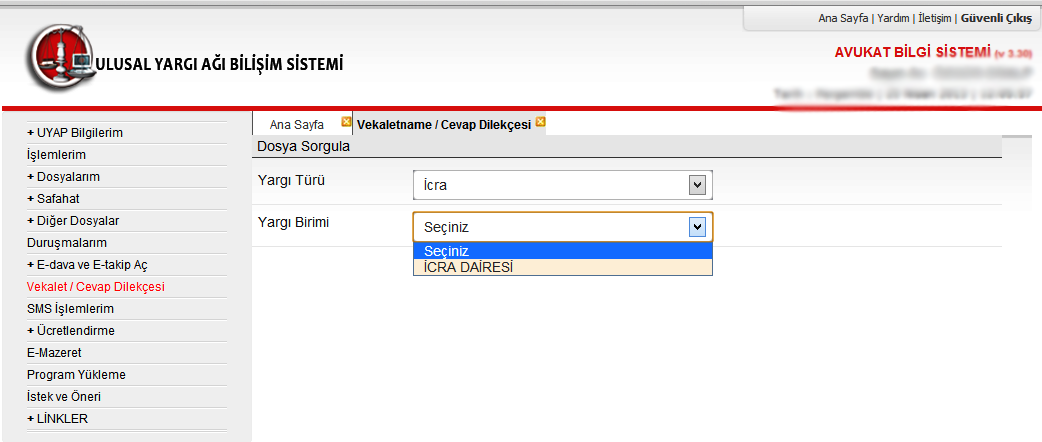
Task: Expand the LİNKLER sidebar section
Action: pos(58,419)
